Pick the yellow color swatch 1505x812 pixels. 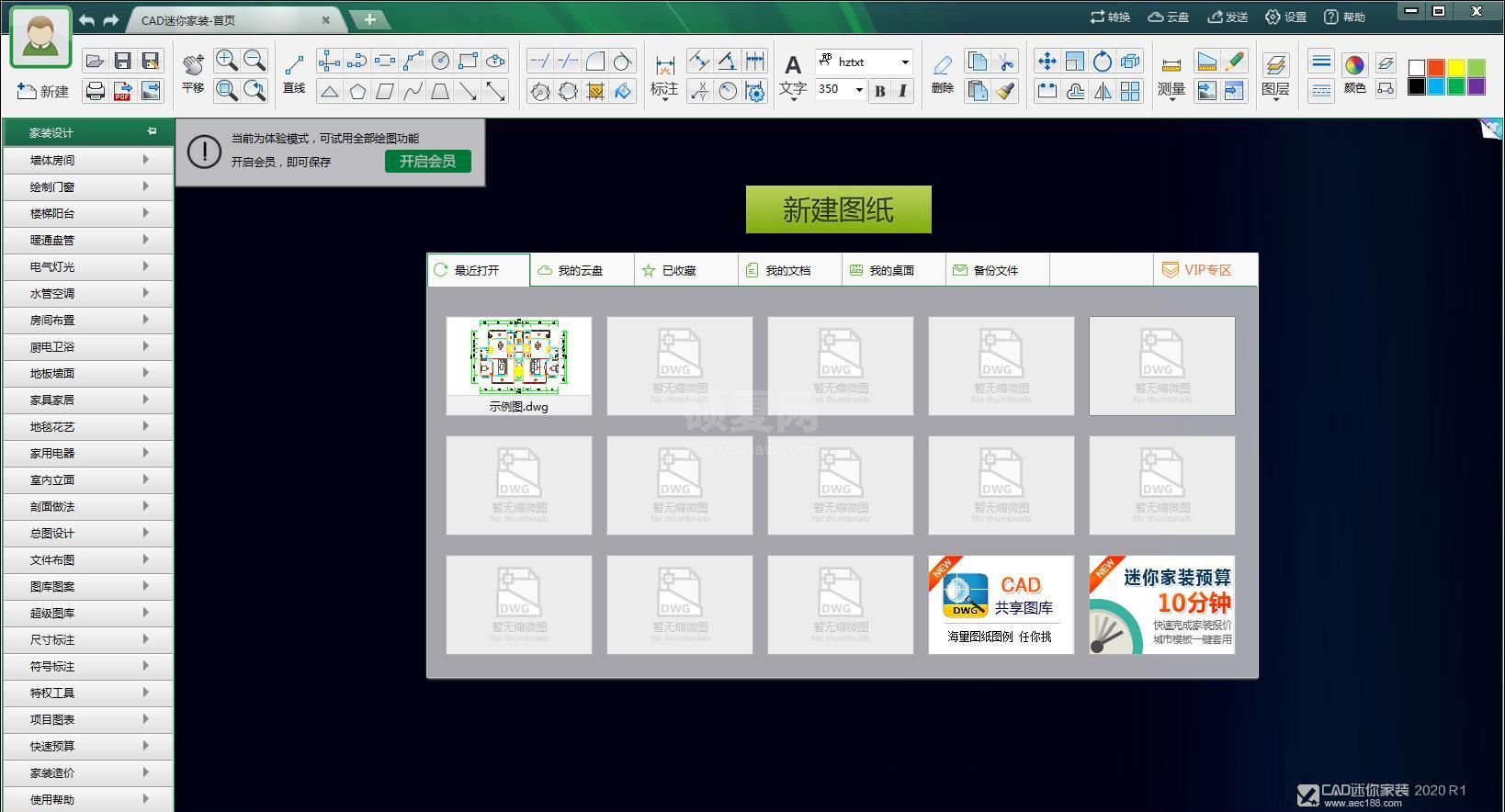(x=1456, y=67)
